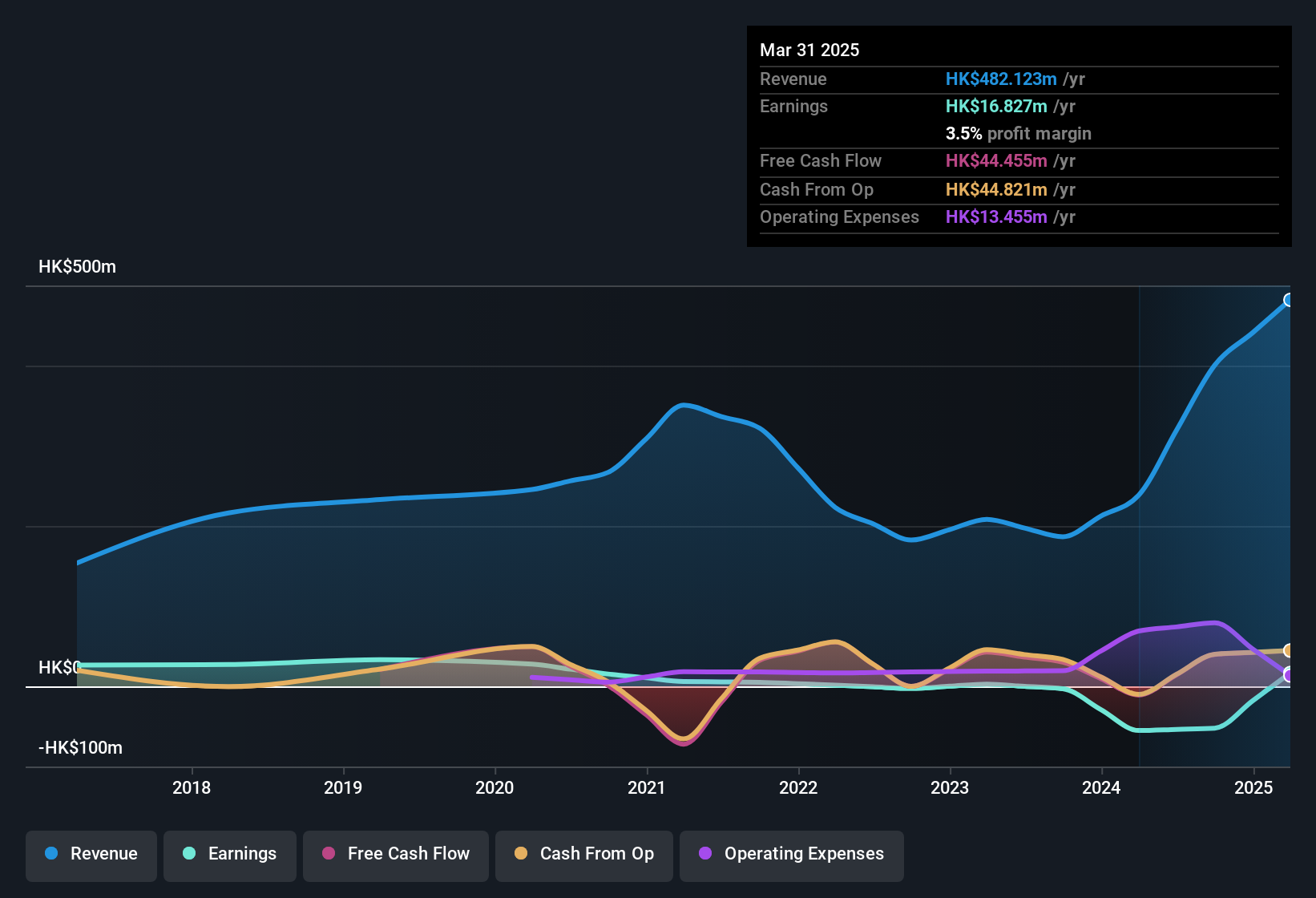Click the Revenue endpoint marker on chart

tap(1289, 300)
